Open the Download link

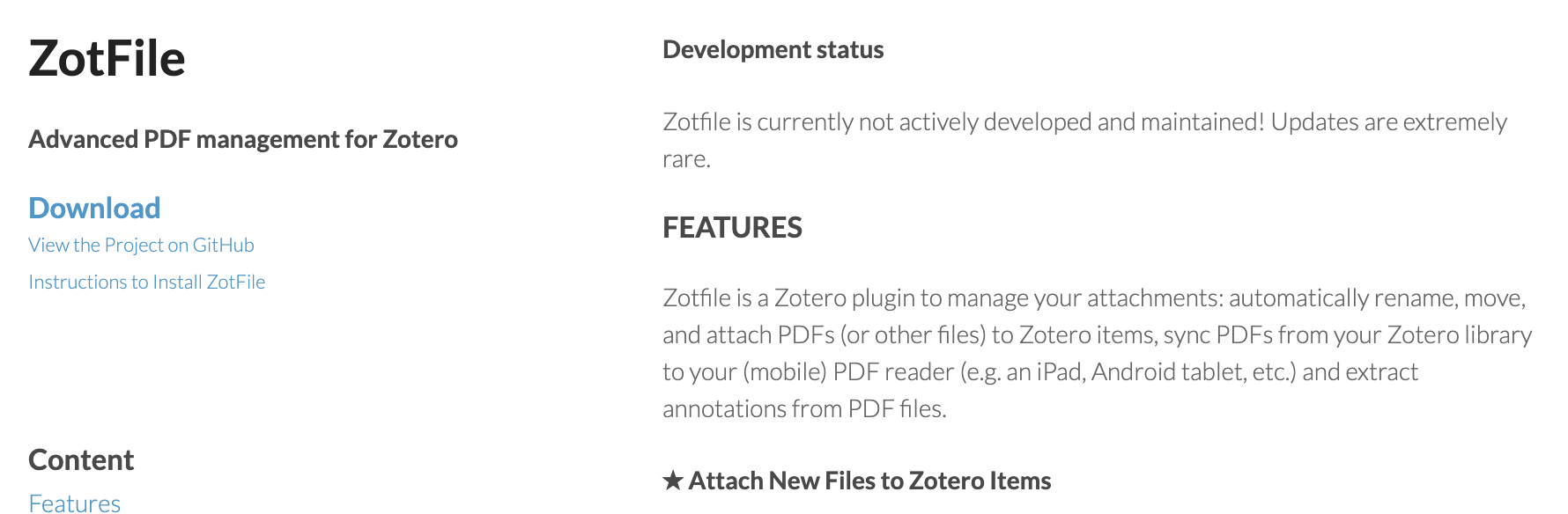point(94,208)
